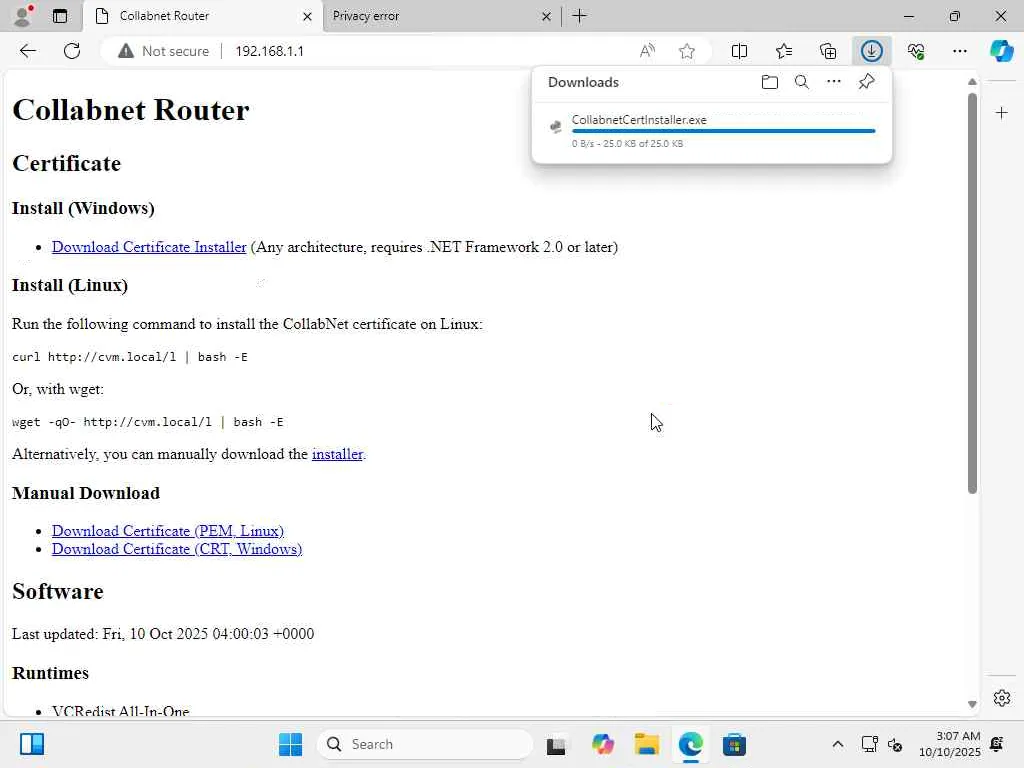Click the wget -qO- command text

click(x=148, y=422)
